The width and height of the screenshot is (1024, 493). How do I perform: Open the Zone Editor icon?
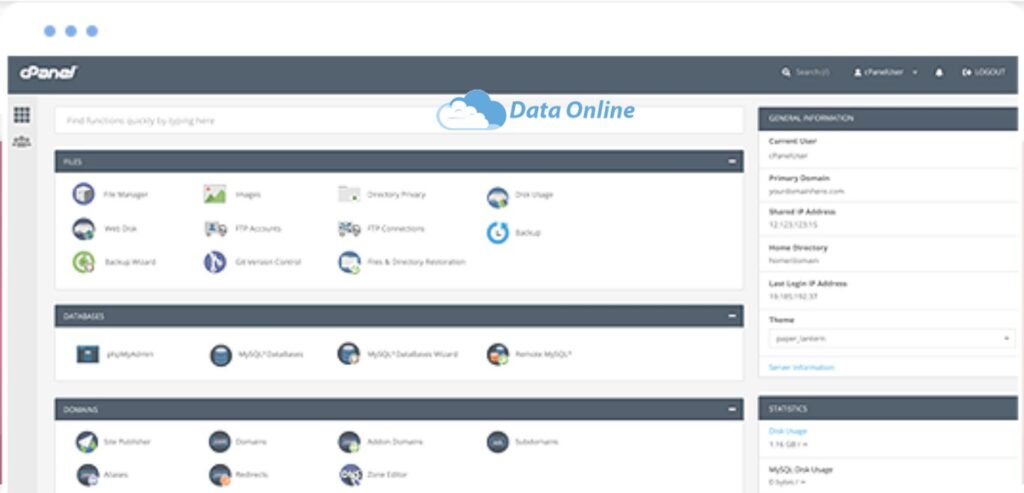[351, 475]
